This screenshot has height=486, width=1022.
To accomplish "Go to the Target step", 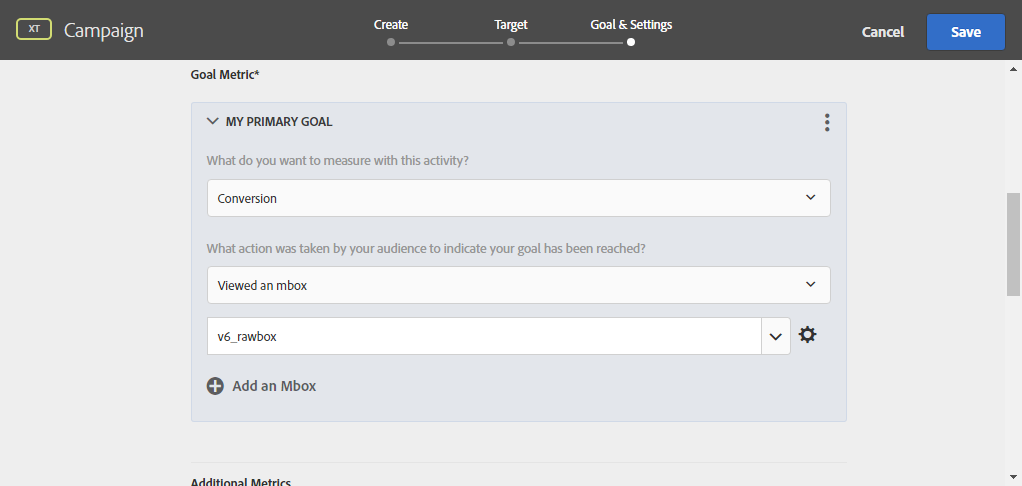I will tap(511, 25).
